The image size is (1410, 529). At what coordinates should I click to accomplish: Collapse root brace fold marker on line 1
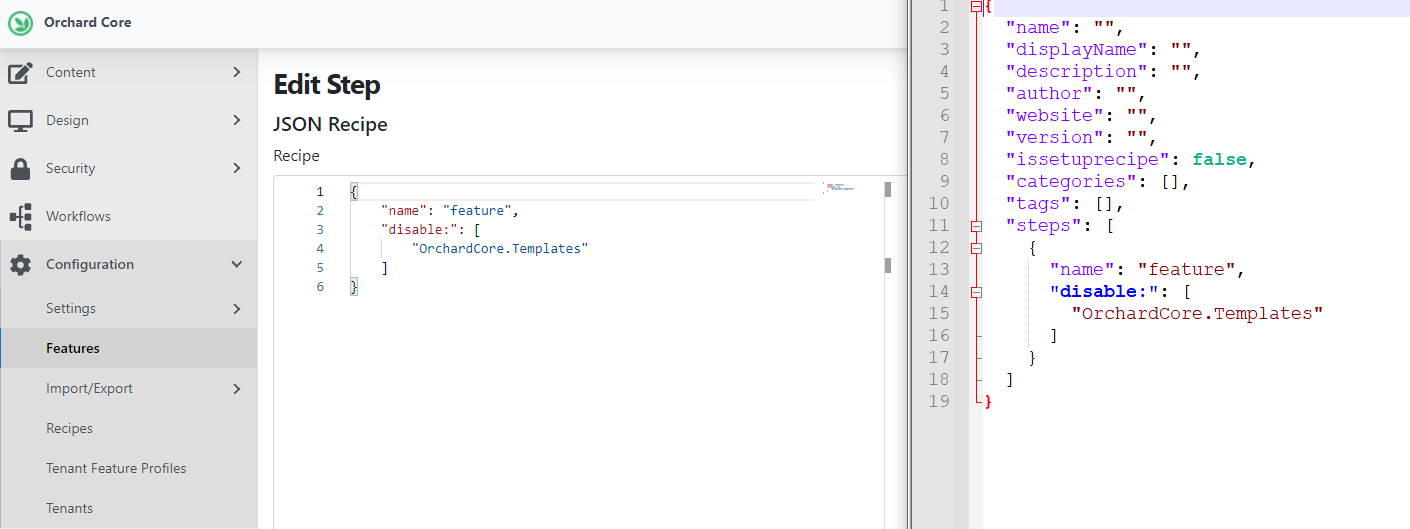click(x=976, y=7)
